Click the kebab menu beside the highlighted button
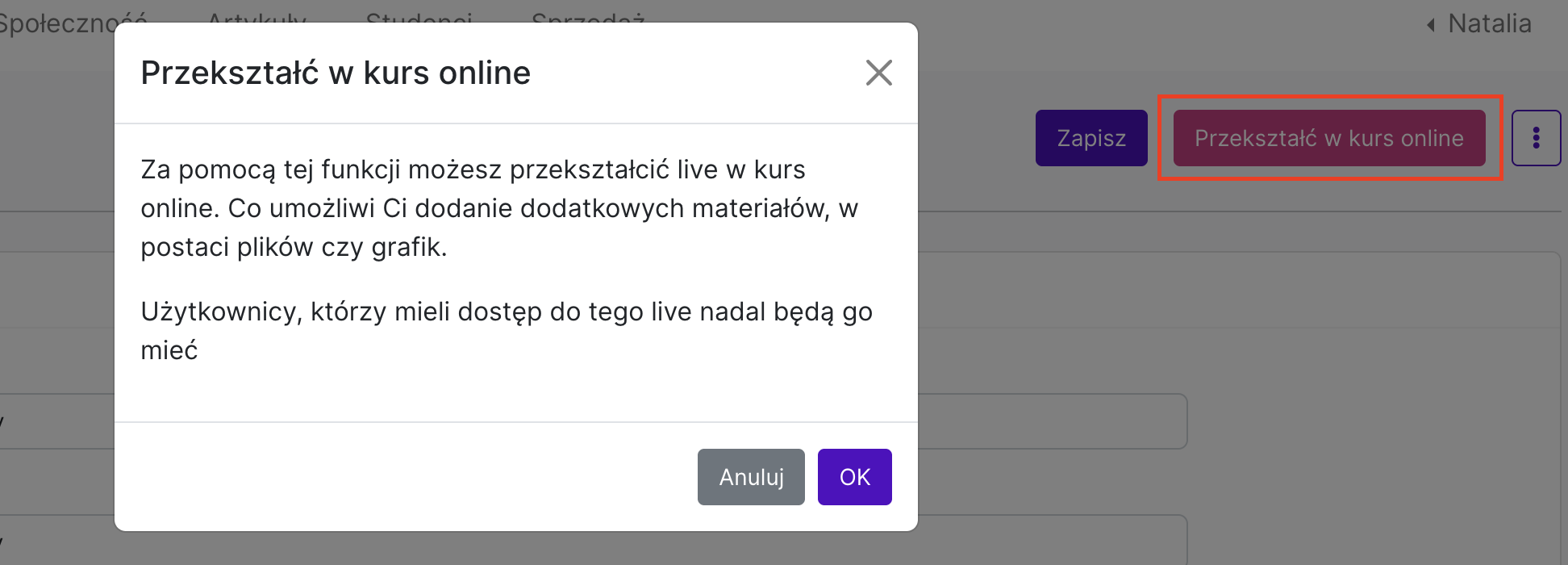 [1537, 137]
